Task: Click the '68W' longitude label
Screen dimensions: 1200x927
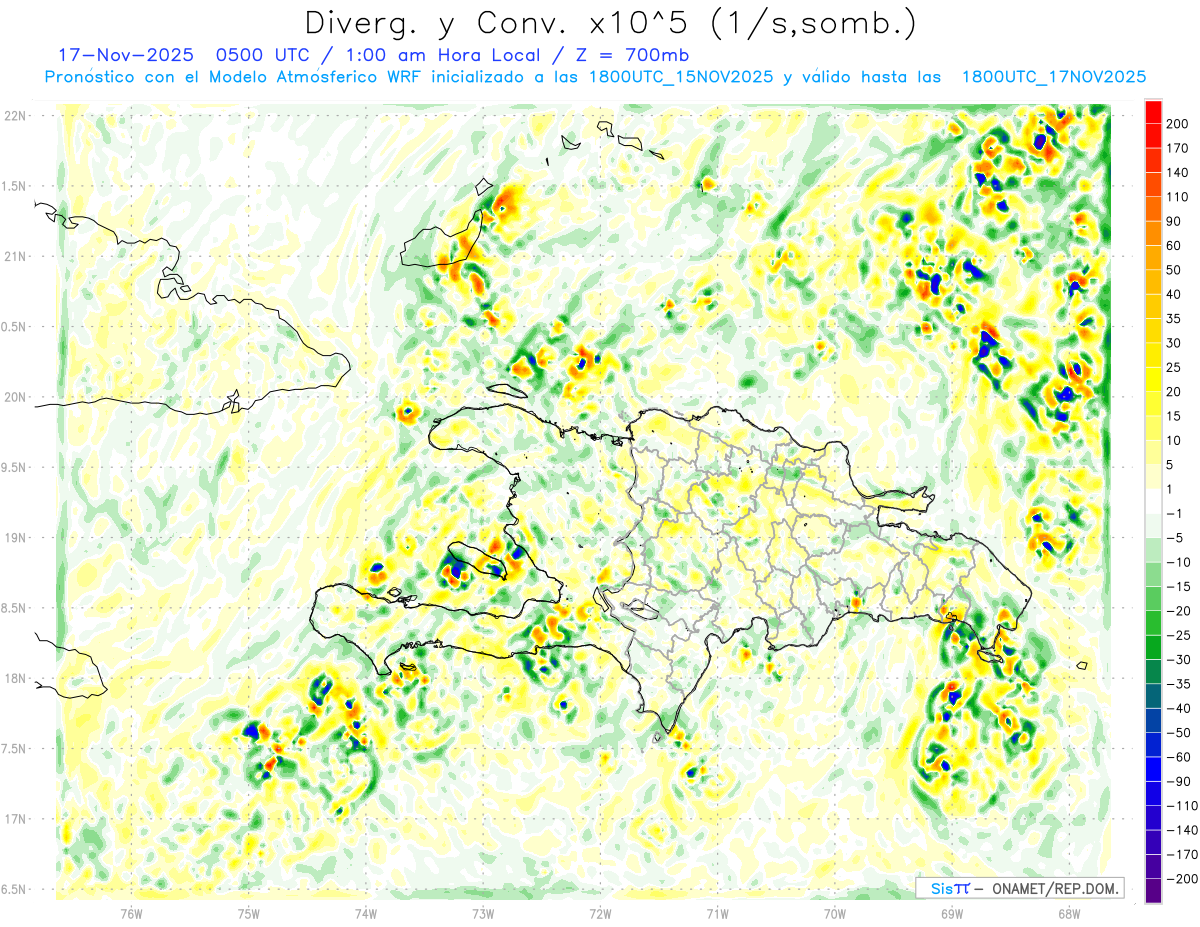Action: coord(1068,913)
